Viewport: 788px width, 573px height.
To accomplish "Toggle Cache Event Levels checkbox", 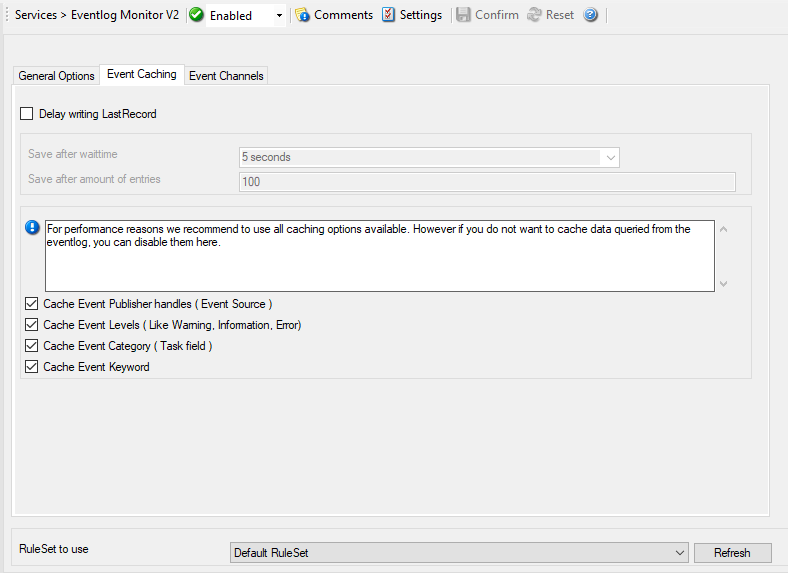I will pyautogui.click(x=32, y=325).
